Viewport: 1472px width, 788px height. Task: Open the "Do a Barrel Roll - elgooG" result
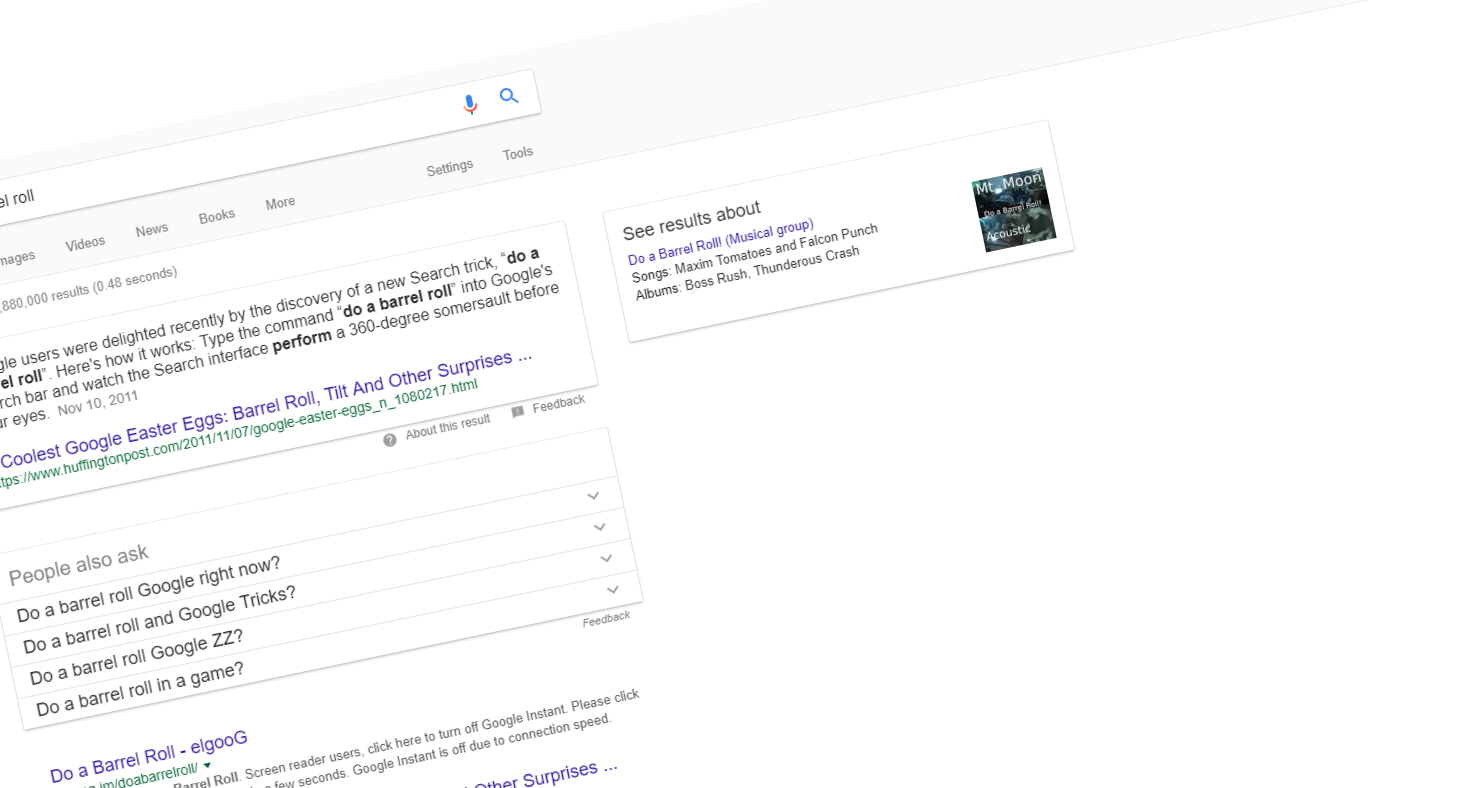[x=149, y=757]
